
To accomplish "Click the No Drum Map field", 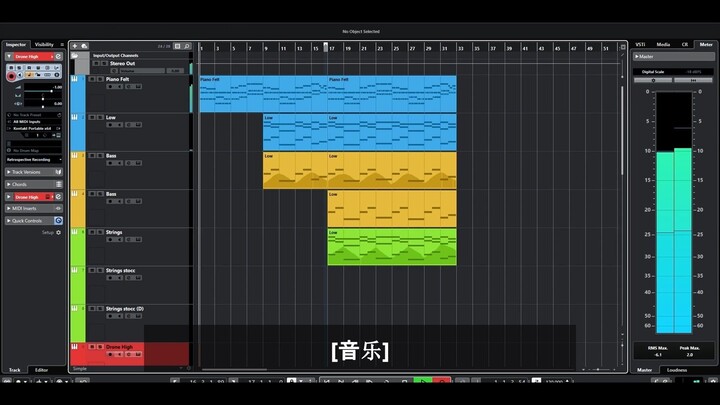I will click(34, 151).
